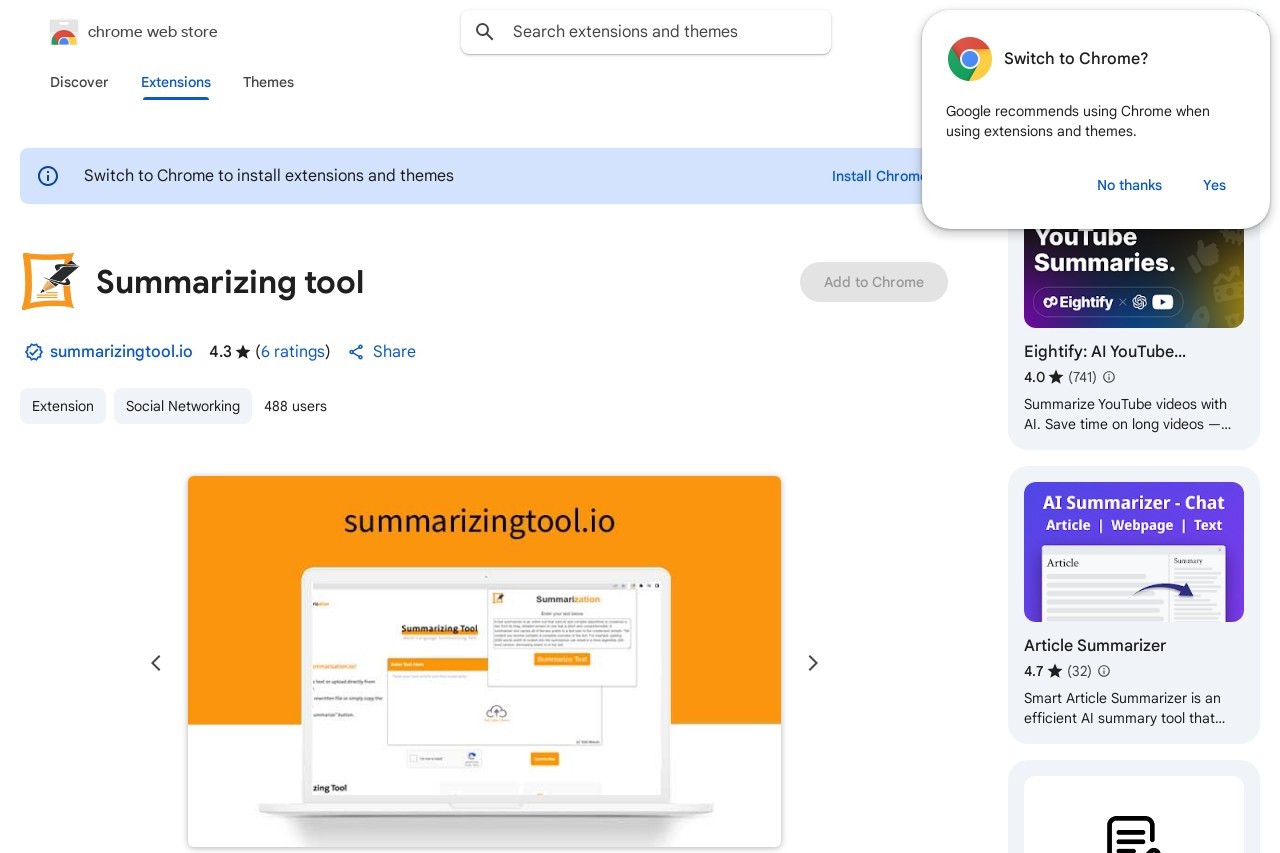Click the Eightify 4.0 (741) rating text
The image size is (1280, 853).
click(x=1060, y=377)
